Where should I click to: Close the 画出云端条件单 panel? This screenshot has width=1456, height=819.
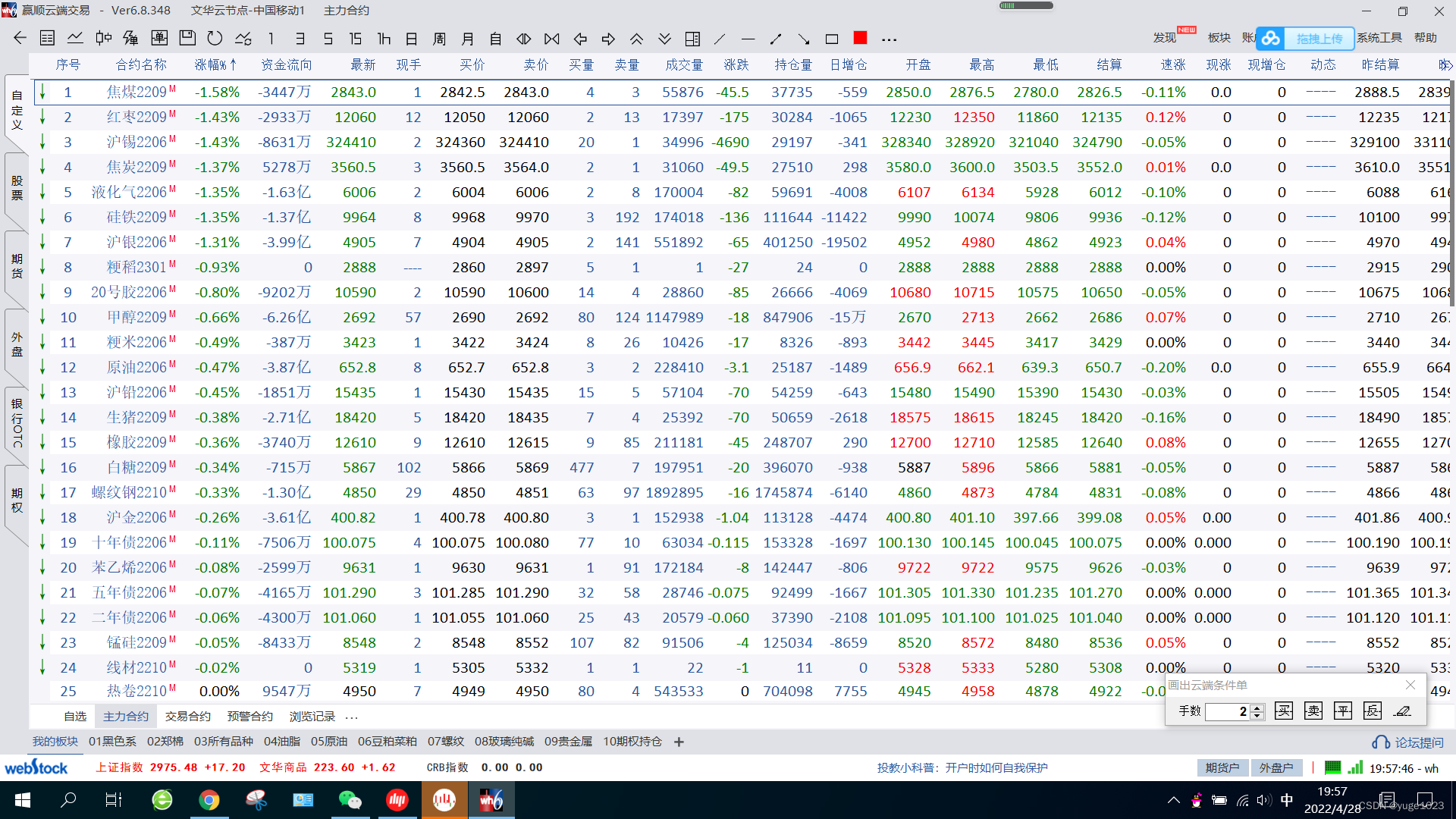pyautogui.click(x=1410, y=685)
